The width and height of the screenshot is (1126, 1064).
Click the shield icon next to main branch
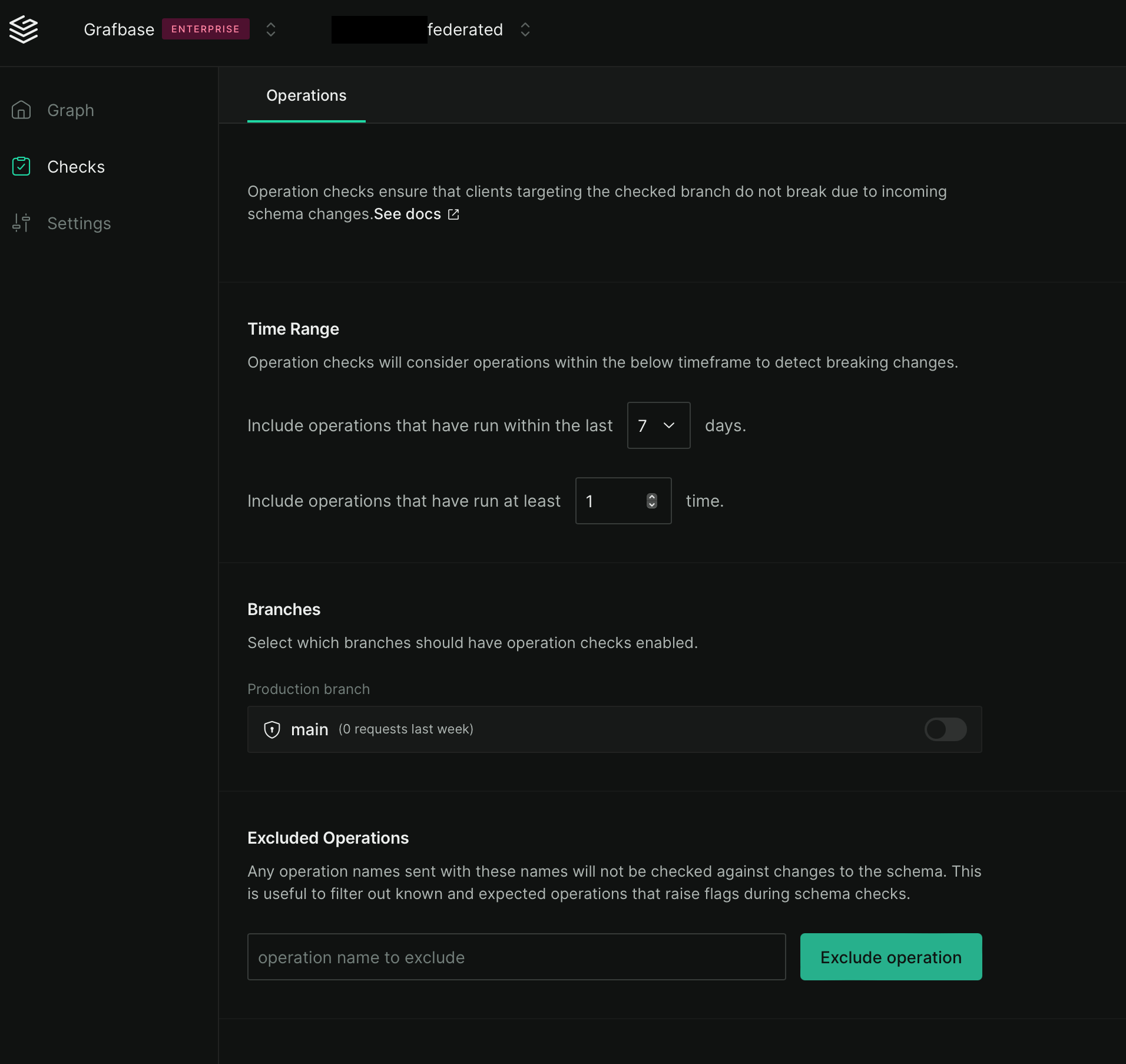click(x=271, y=729)
